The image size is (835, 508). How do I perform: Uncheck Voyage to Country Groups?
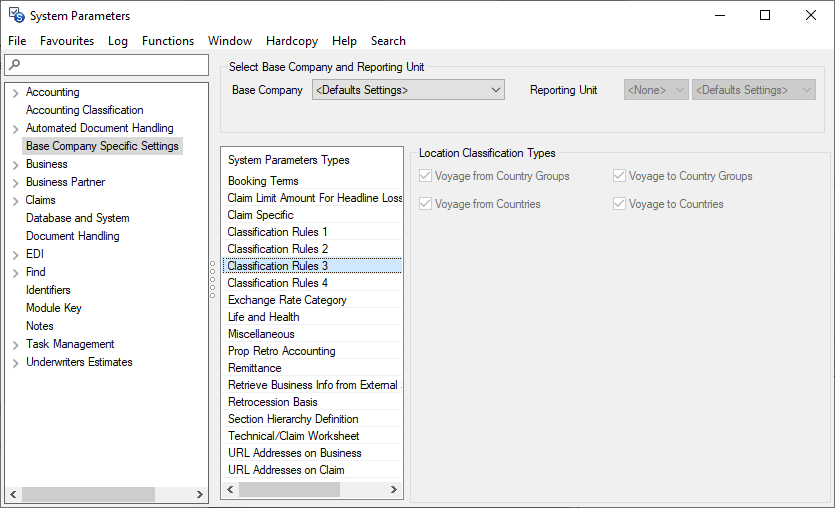621,176
